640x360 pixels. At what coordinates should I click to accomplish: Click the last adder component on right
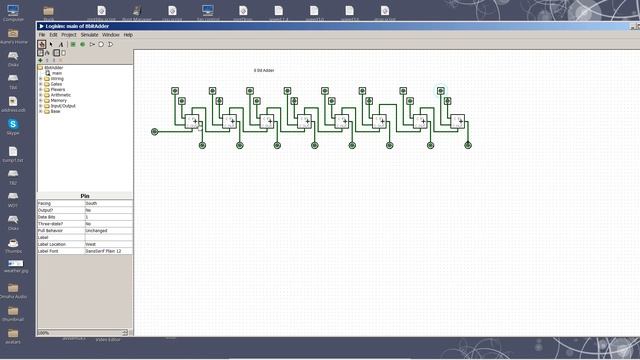coord(458,121)
